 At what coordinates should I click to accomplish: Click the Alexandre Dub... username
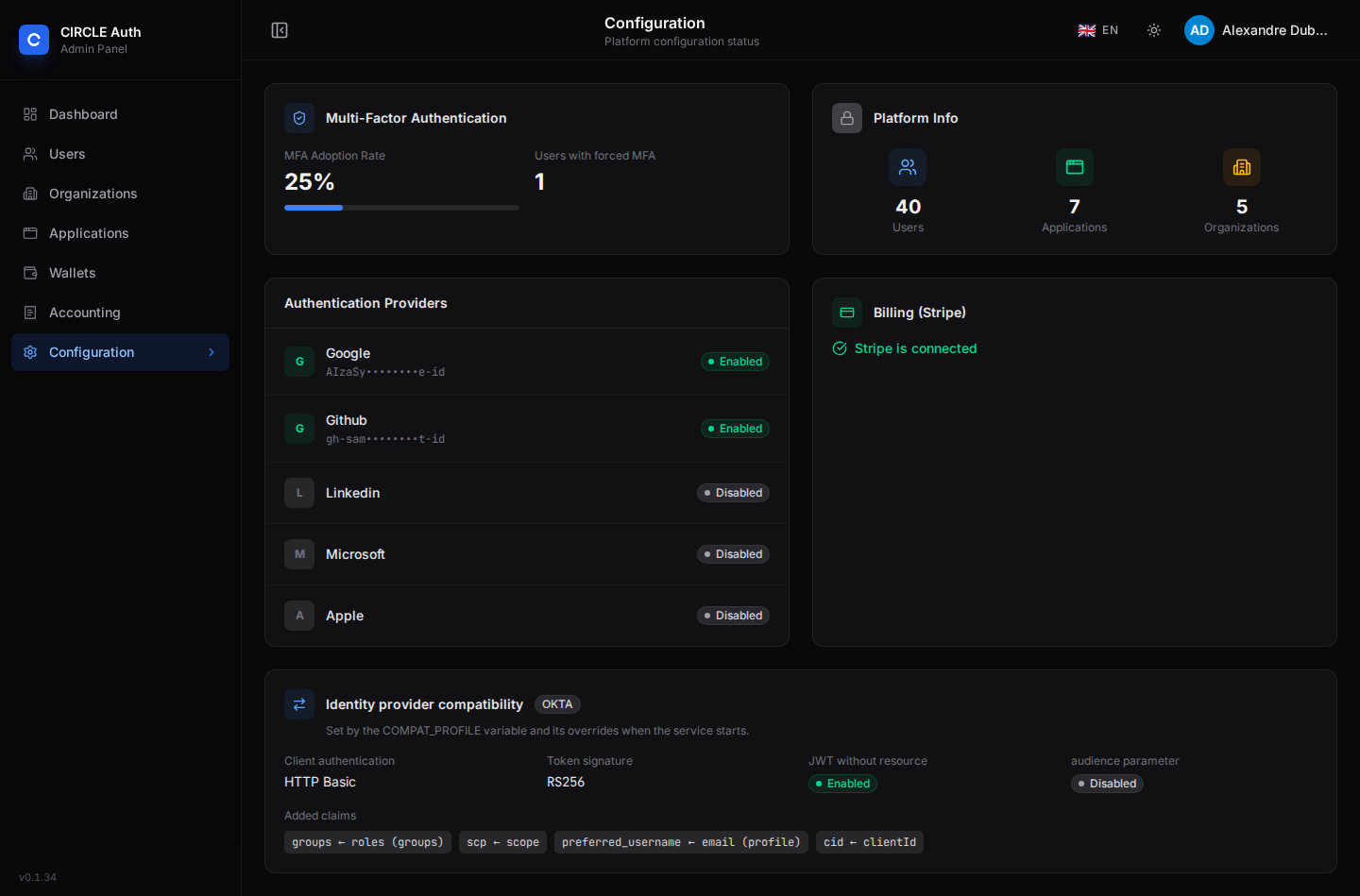pos(1274,30)
